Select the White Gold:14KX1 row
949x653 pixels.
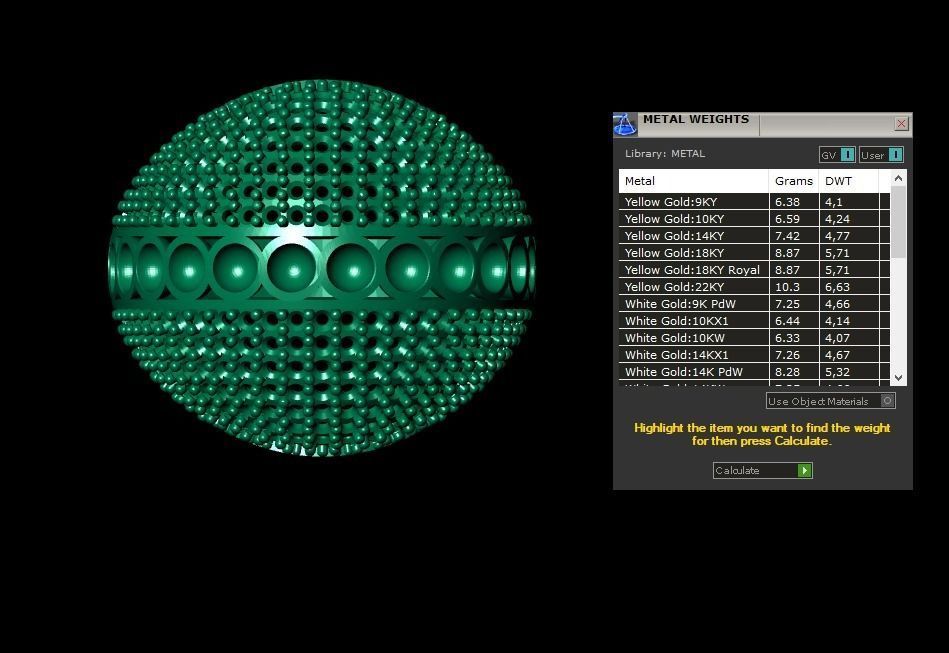point(754,354)
